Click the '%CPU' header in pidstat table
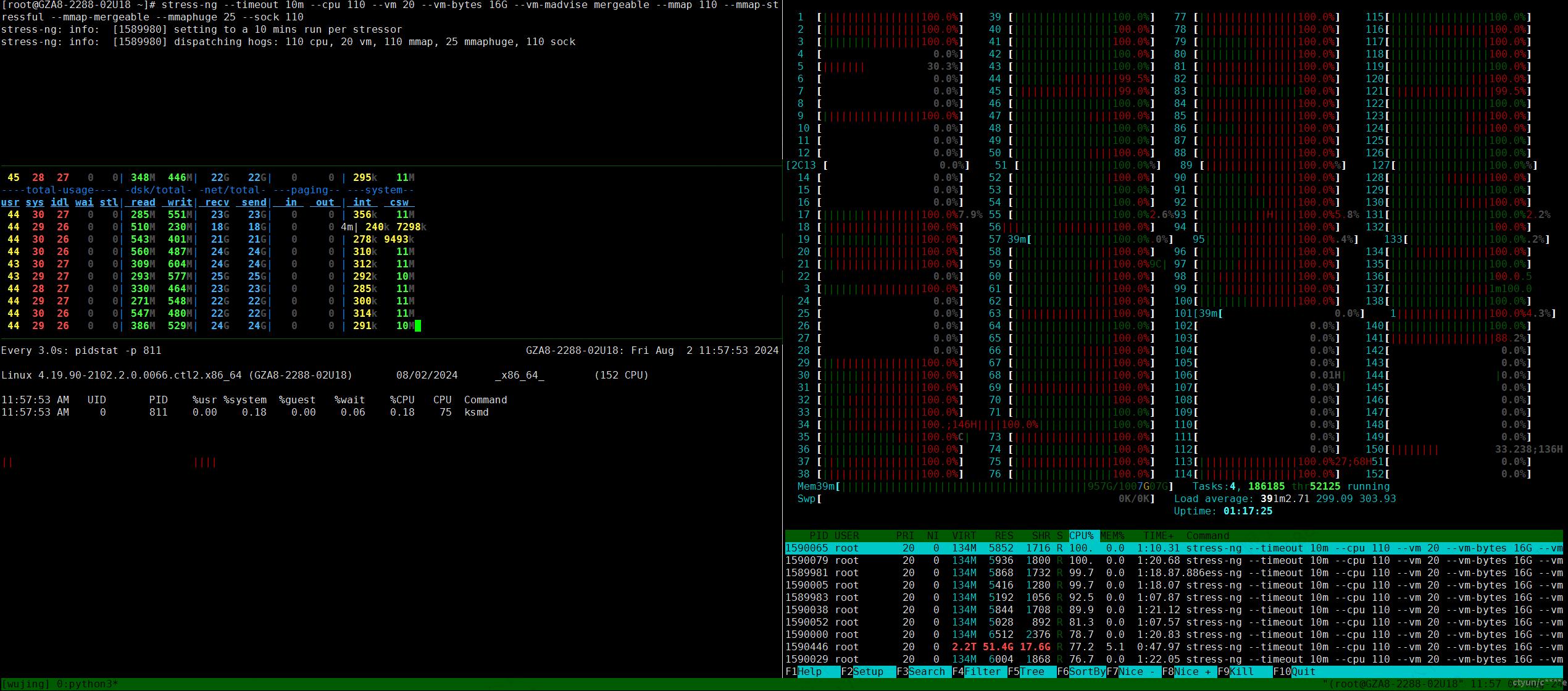Image resolution: width=1568 pixels, height=691 pixels. point(402,400)
